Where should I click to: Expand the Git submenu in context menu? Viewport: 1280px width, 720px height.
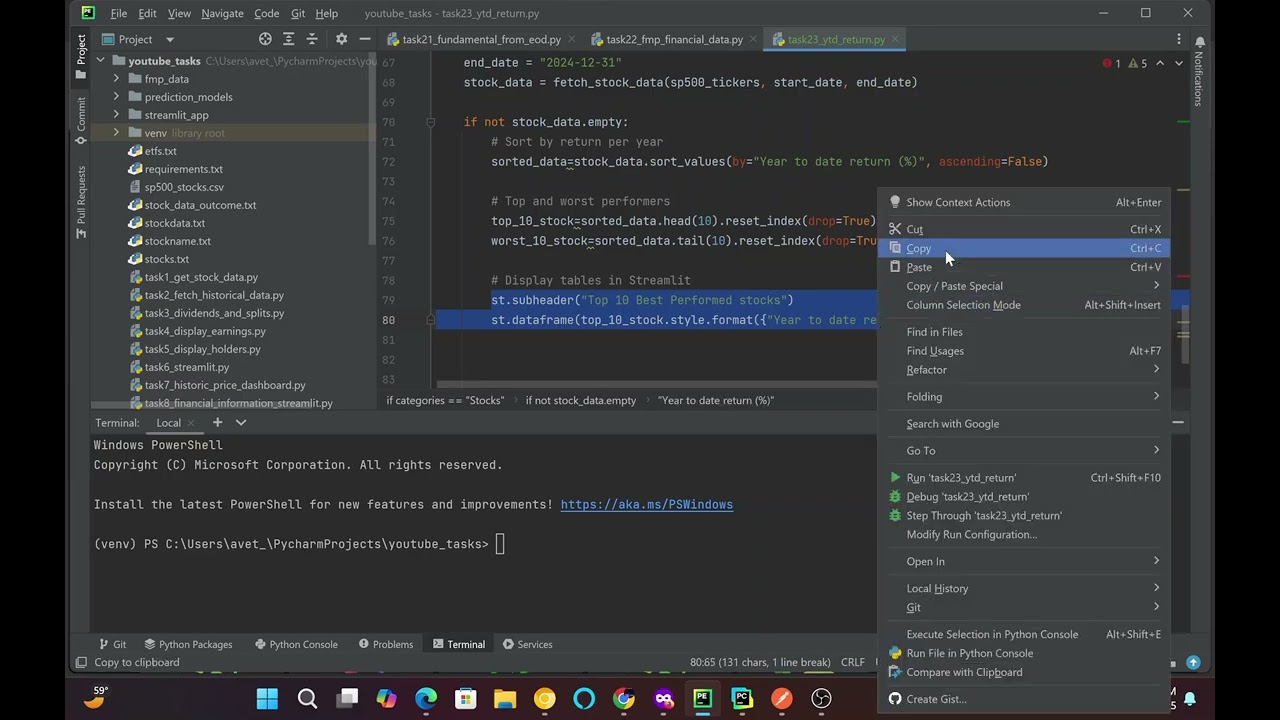click(x=1024, y=608)
